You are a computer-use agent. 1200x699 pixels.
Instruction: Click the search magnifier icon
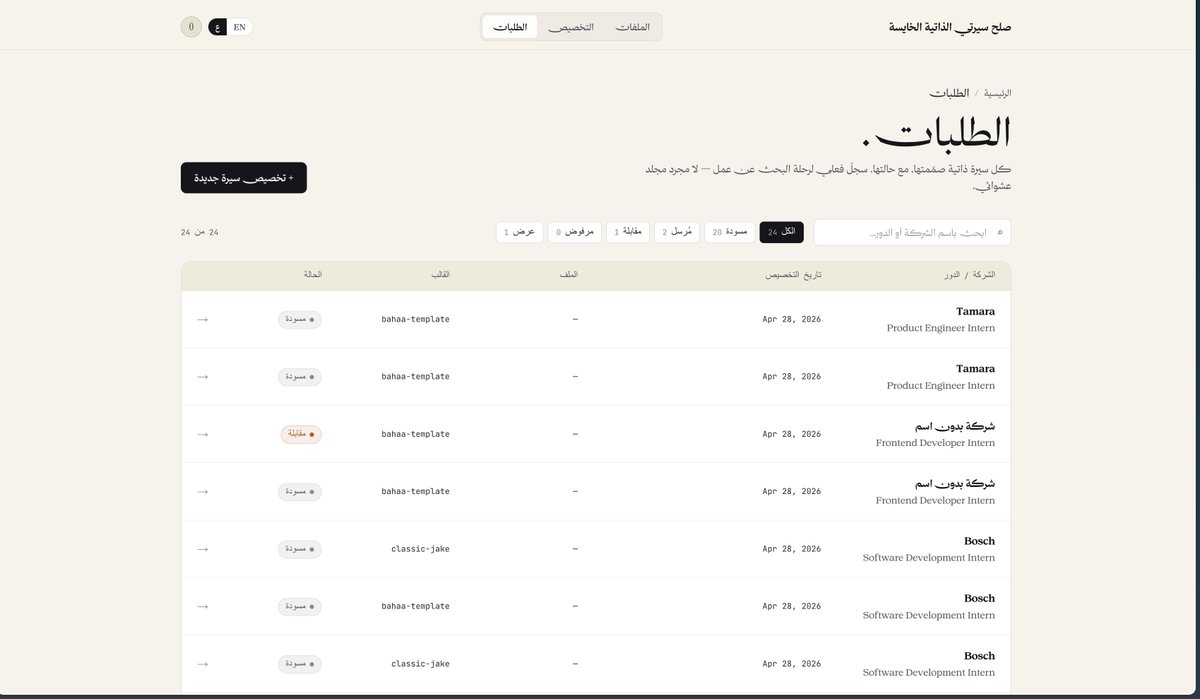pos(999,232)
